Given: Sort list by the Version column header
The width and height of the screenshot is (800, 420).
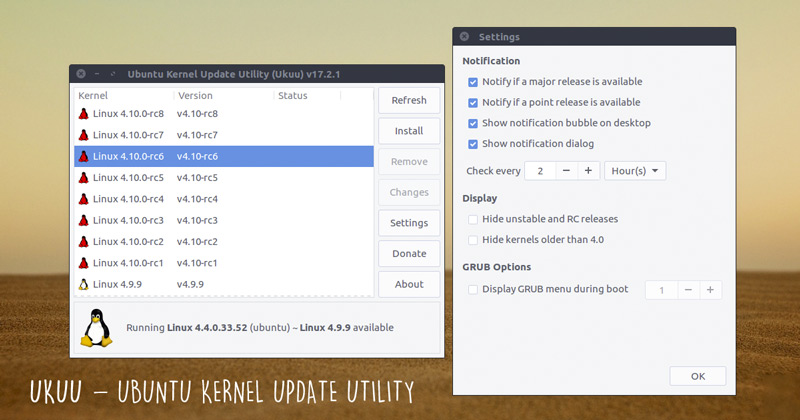Looking at the screenshot, I should 224,95.
